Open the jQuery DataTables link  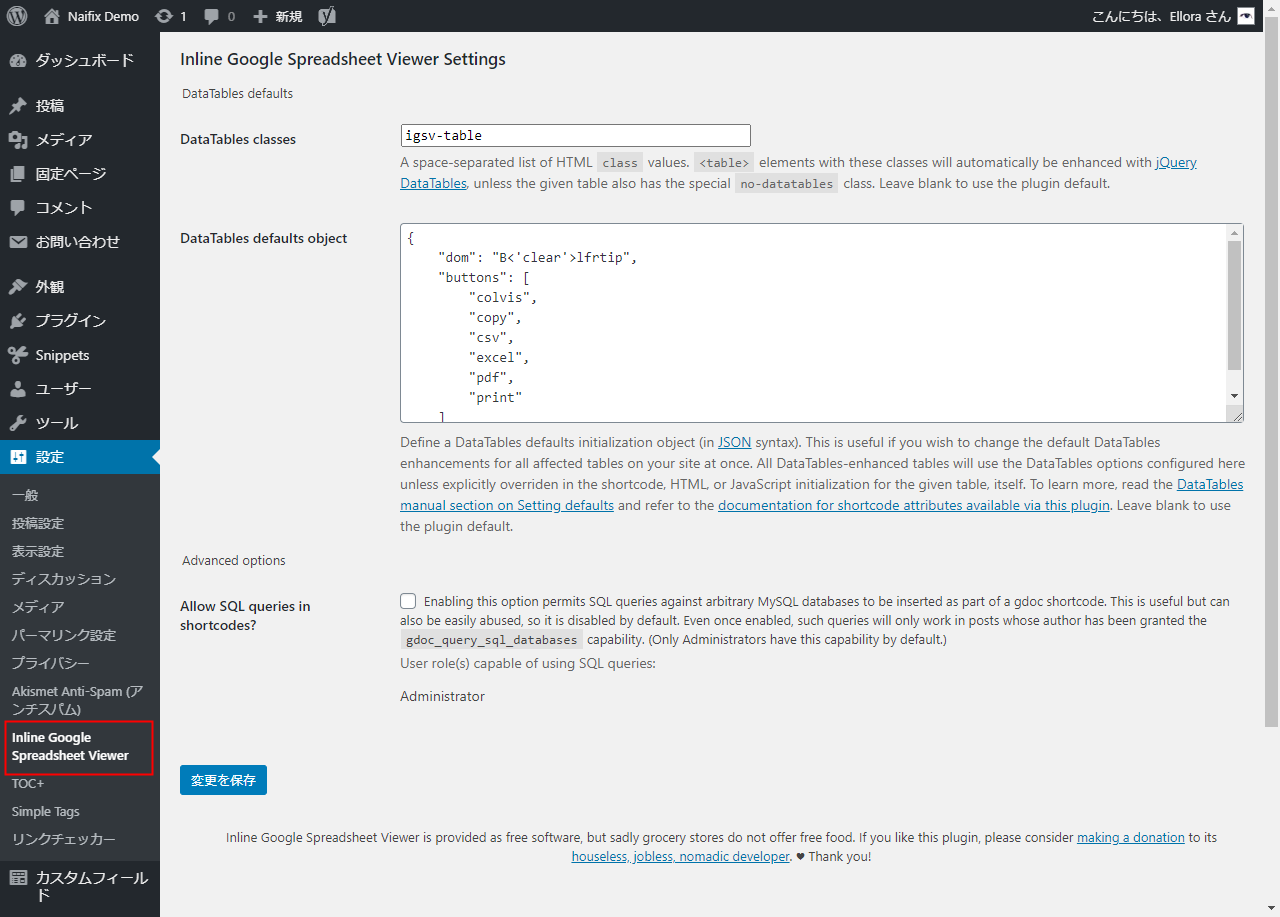pyautogui.click(x=799, y=173)
